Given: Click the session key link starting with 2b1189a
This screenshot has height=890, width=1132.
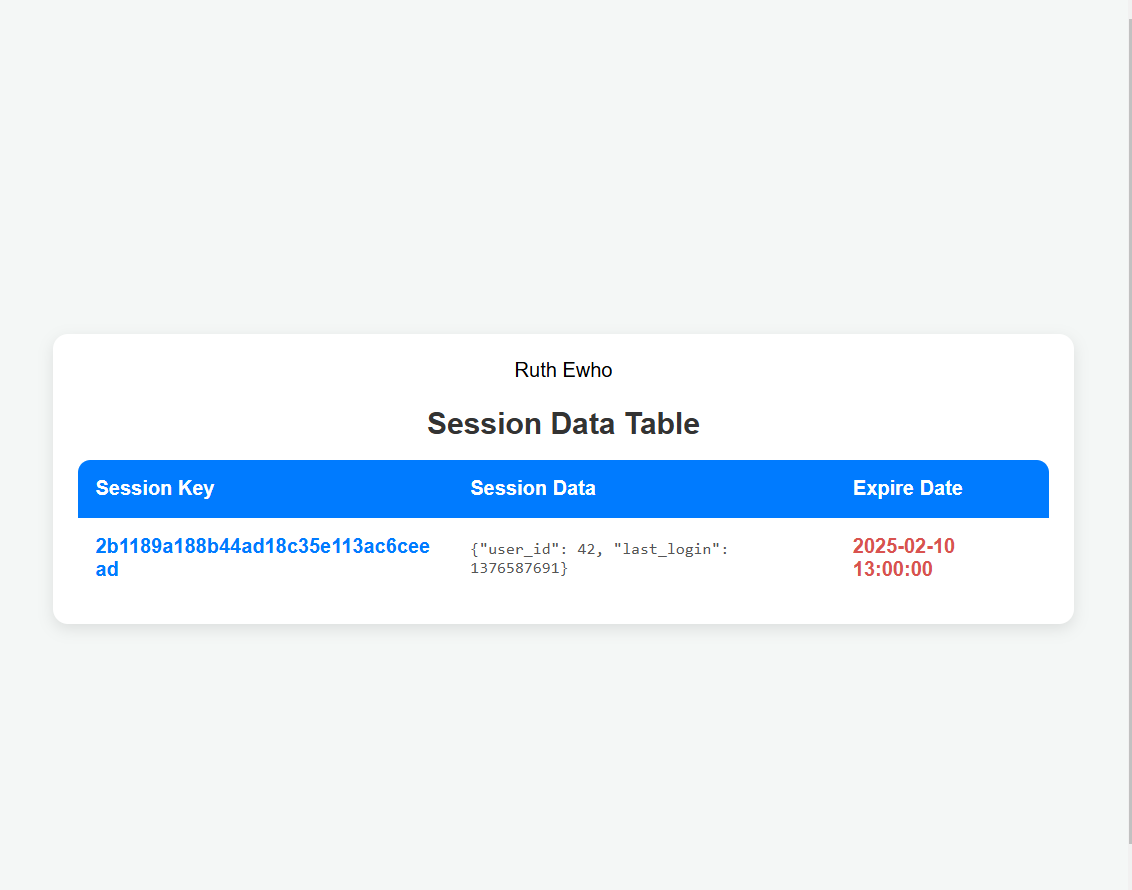Looking at the screenshot, I should (262, 546).
